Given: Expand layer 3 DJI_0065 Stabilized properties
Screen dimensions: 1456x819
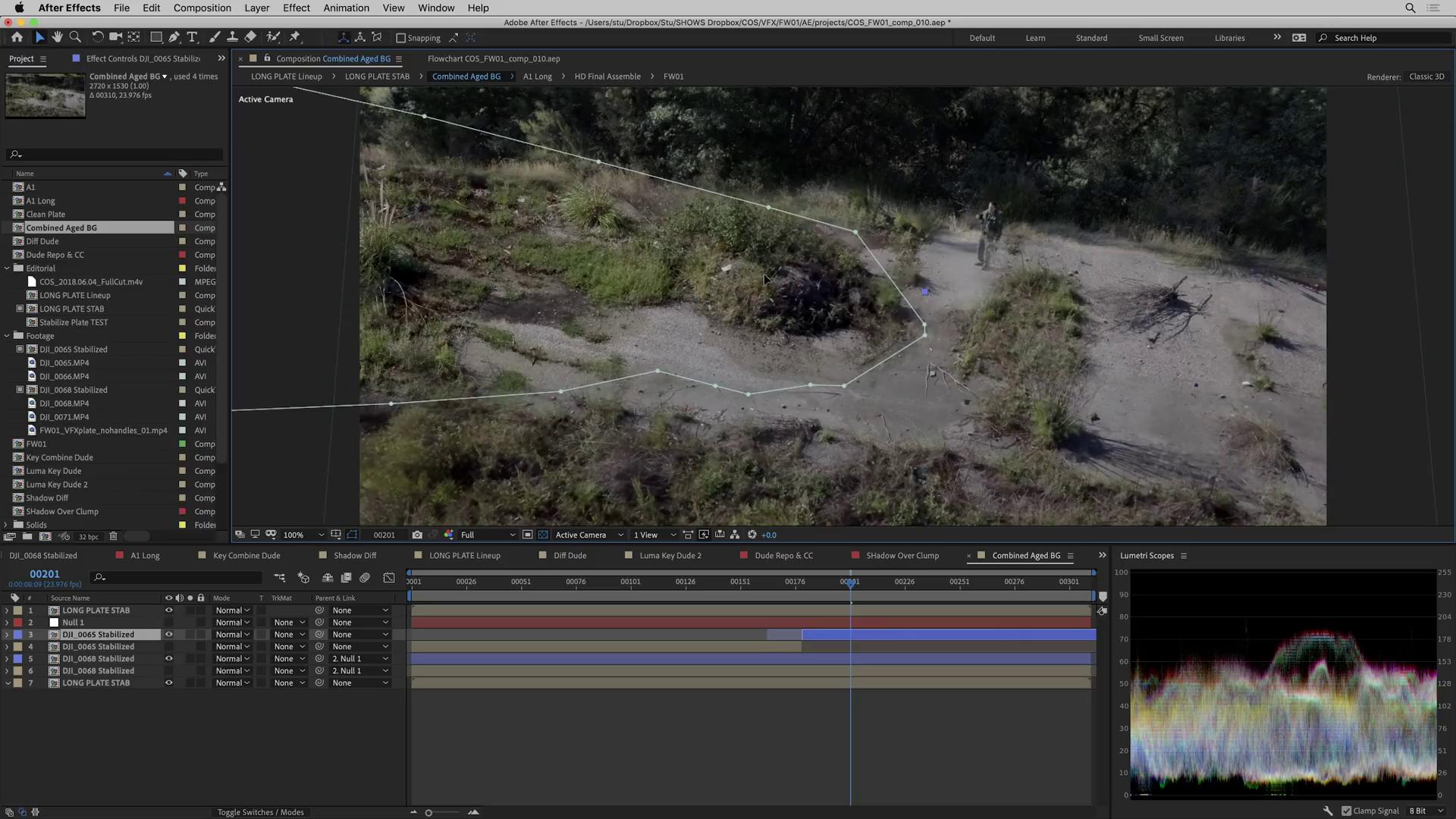Looking at the screenshot, I should click(7, 635).
